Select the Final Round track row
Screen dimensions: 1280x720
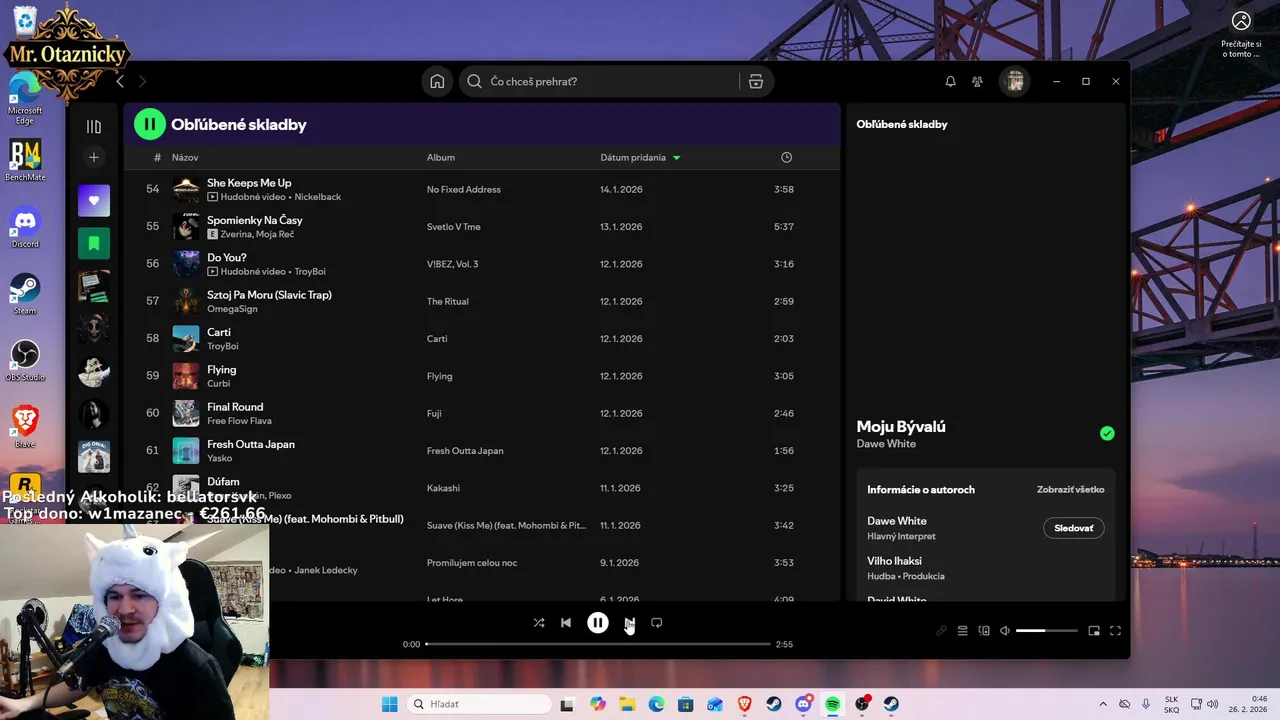click(x=482, y=413)
